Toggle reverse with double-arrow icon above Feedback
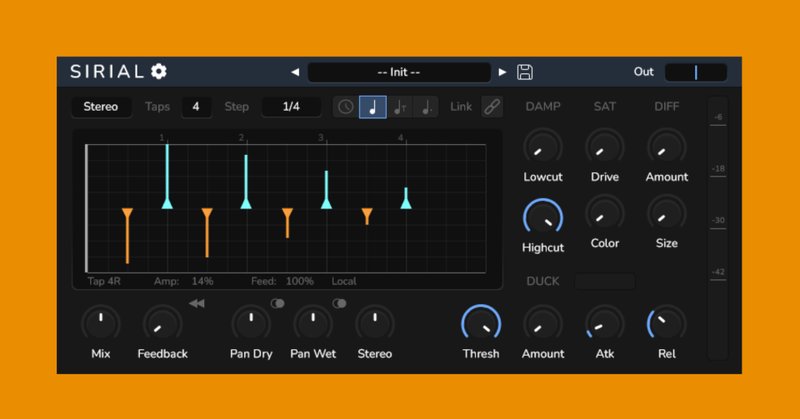800x419 pixels. (x=196, y=304)
